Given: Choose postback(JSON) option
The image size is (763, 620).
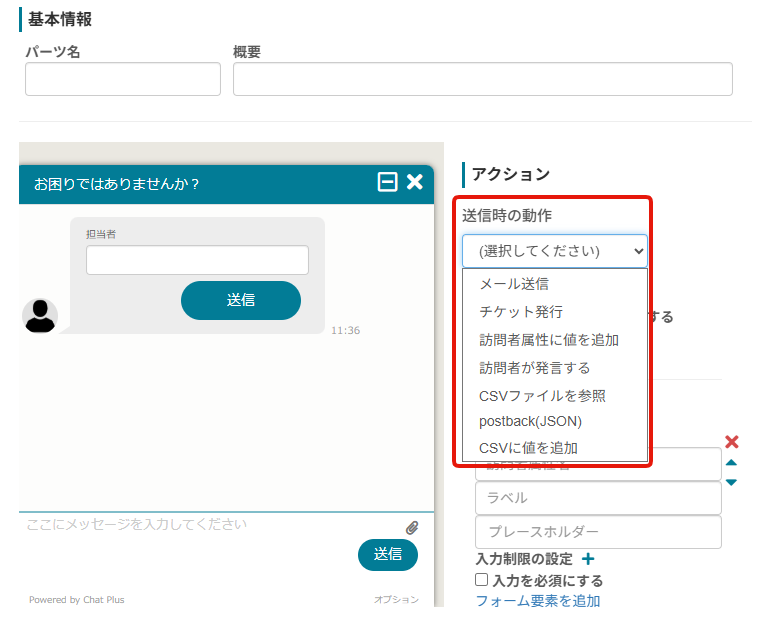Looking at the screenshot, I should pyautogui.click(x=530, y=422).
